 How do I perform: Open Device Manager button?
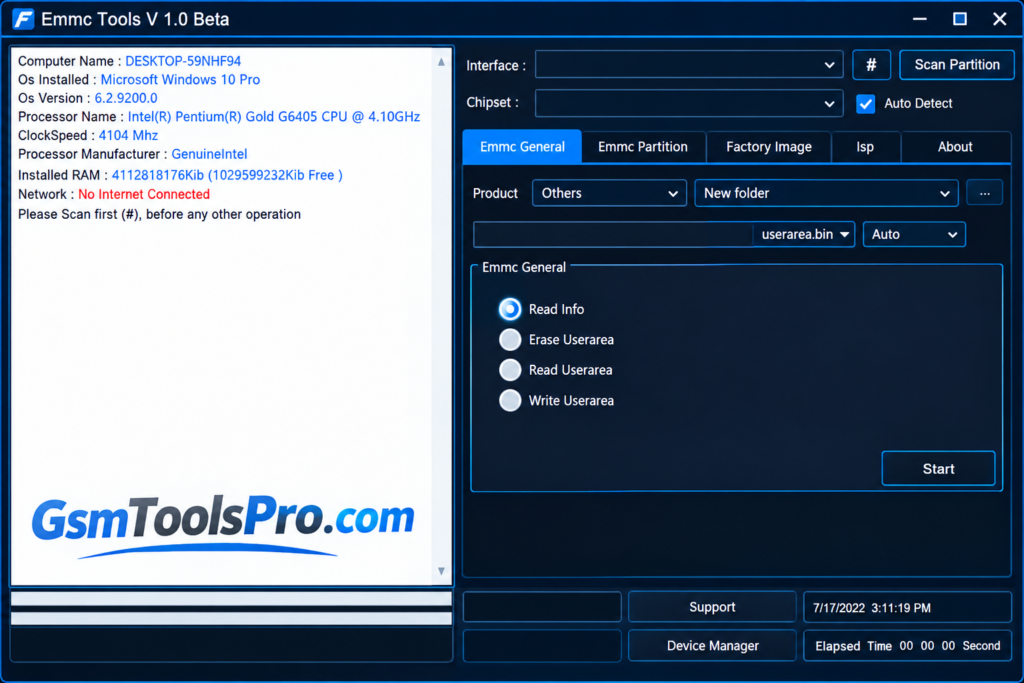click(712, 646)
